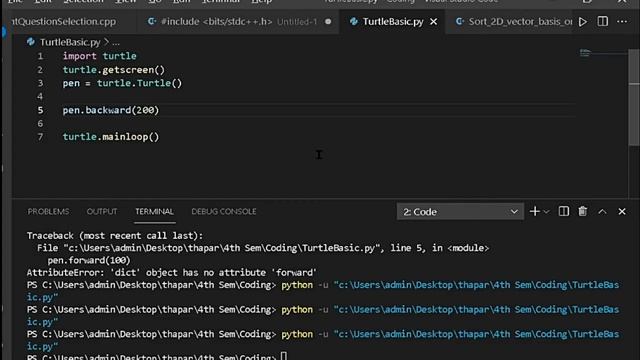Click 'pen = turtle.Turtle()' line
The height and width of the screenshot is (360, 640).
pyautogui.click(x=122, y=83)
